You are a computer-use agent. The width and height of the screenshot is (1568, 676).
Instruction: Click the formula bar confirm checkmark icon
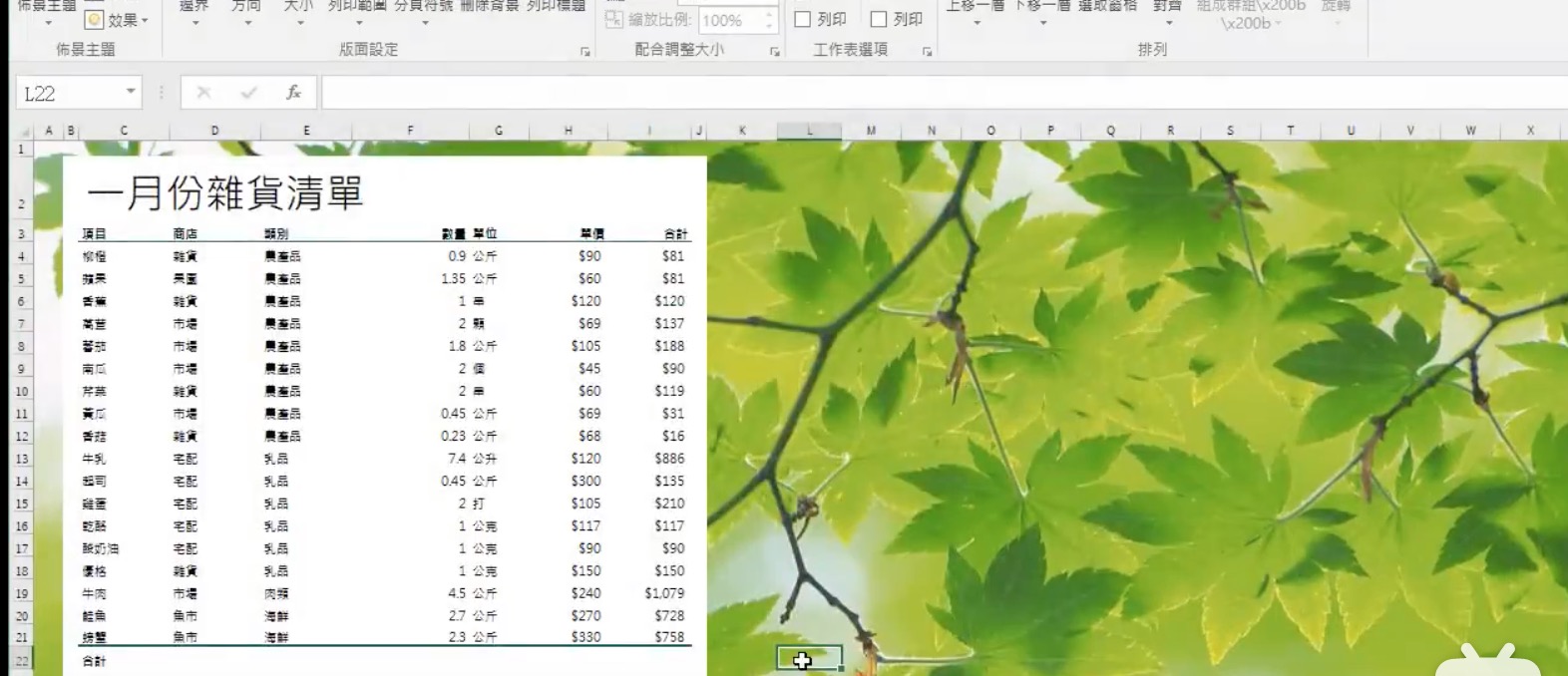click(248, 93)
